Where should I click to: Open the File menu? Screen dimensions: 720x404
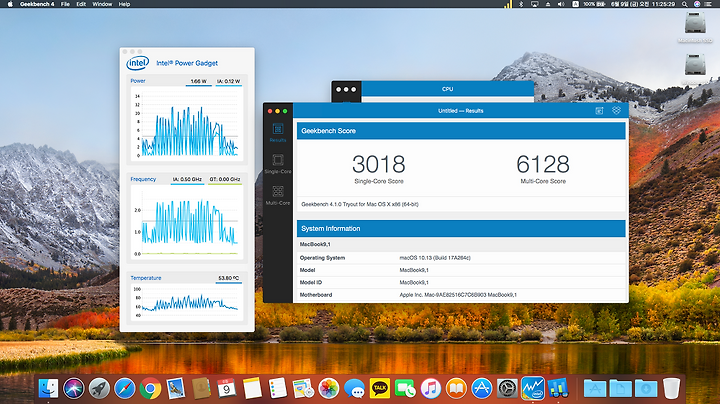[x=65, y=4]
